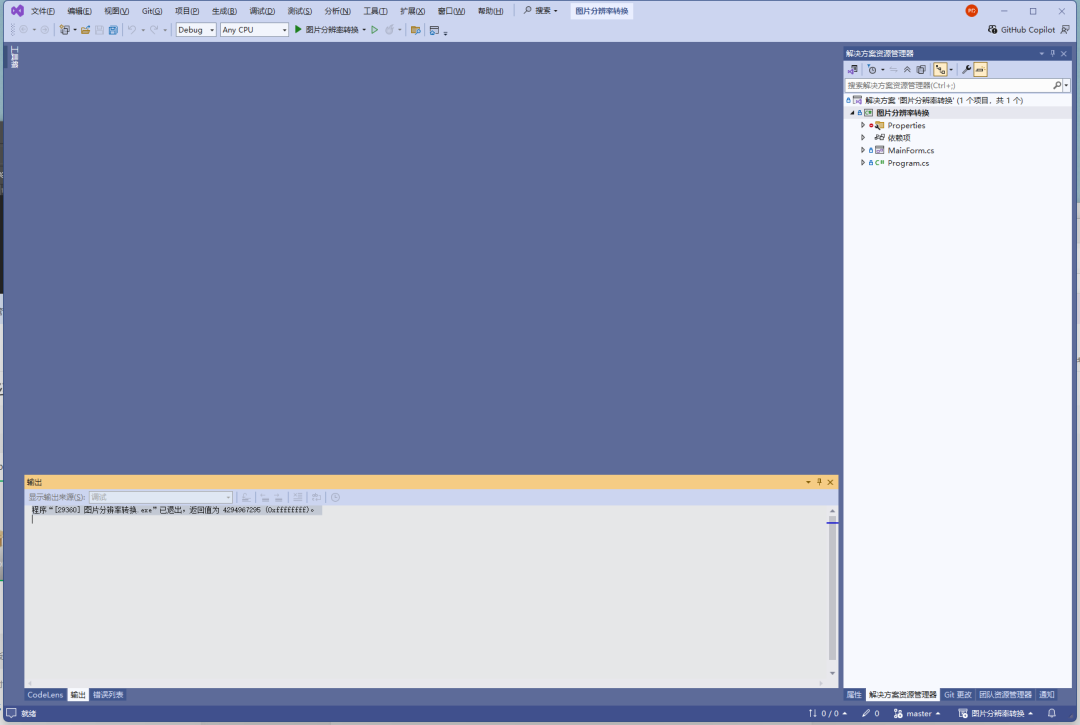Viewport: 1080px width, 725px height.
Task: Expand the 依赖项 dependencies node
Action: coord(862,138)
